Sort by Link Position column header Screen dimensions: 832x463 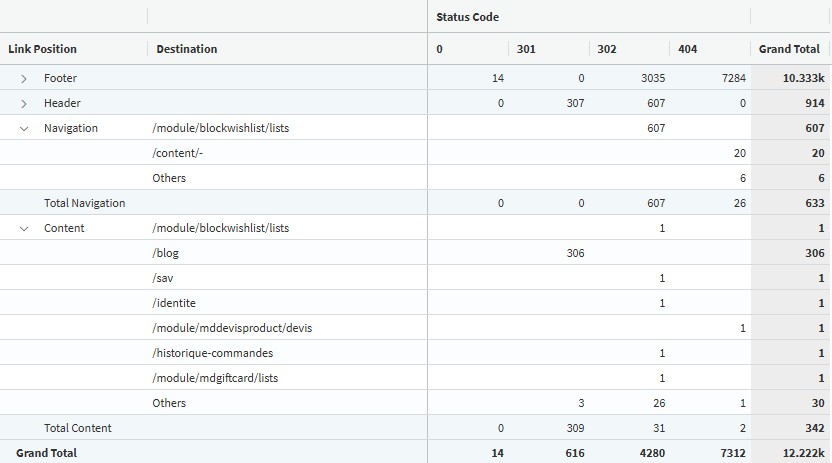pyautogui.click(x=42, y=49)
